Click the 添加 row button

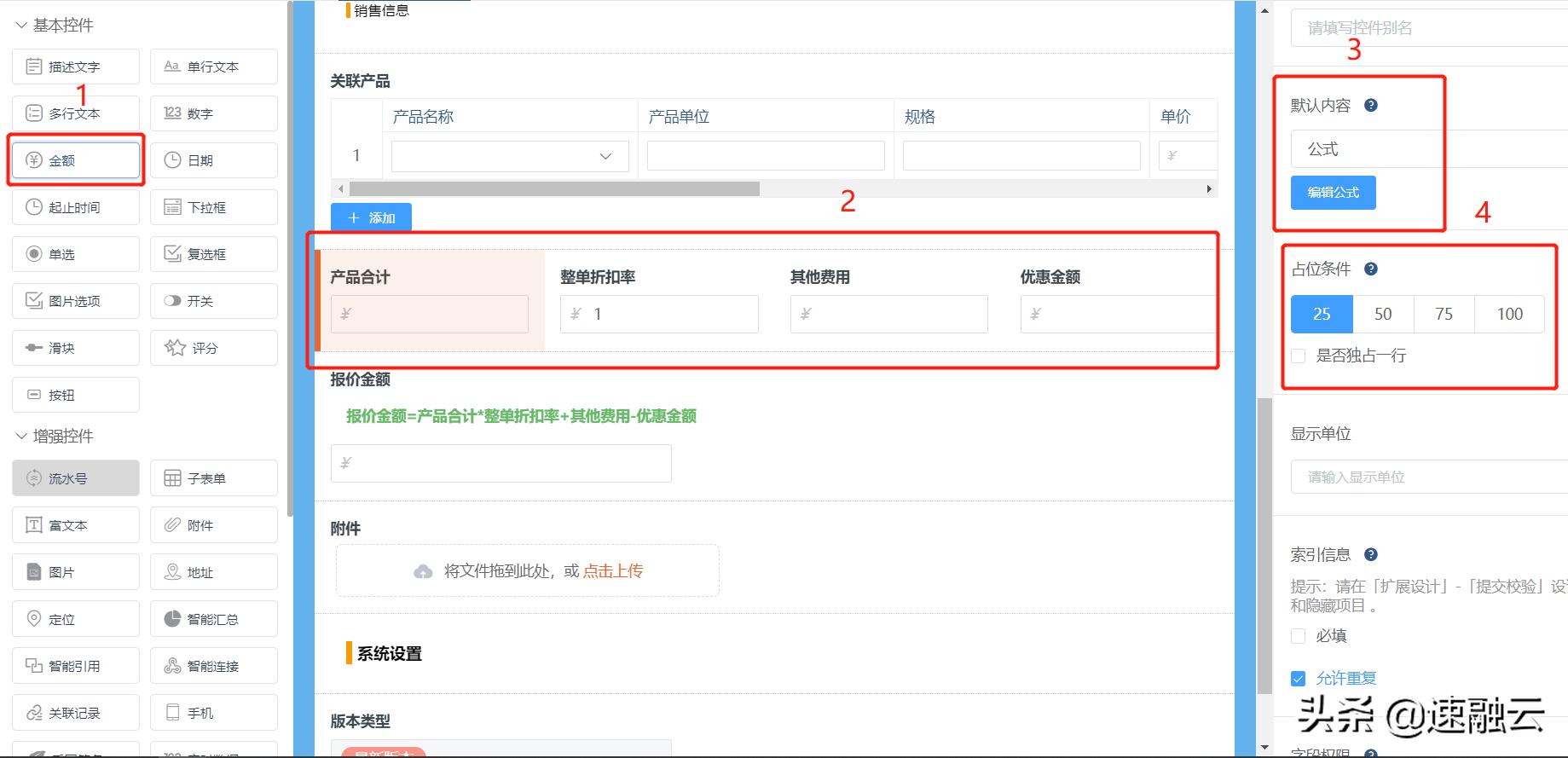[x=372, y=217]
